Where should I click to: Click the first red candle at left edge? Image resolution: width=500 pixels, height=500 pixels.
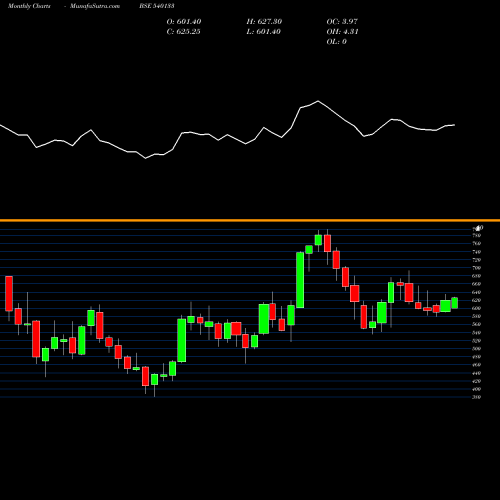(9, 294)
